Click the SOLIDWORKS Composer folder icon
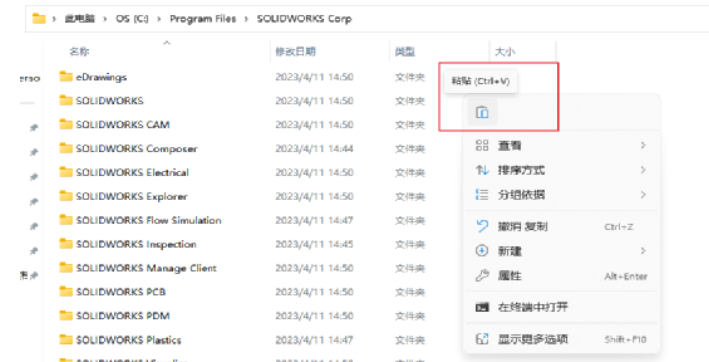 [66, 148]
